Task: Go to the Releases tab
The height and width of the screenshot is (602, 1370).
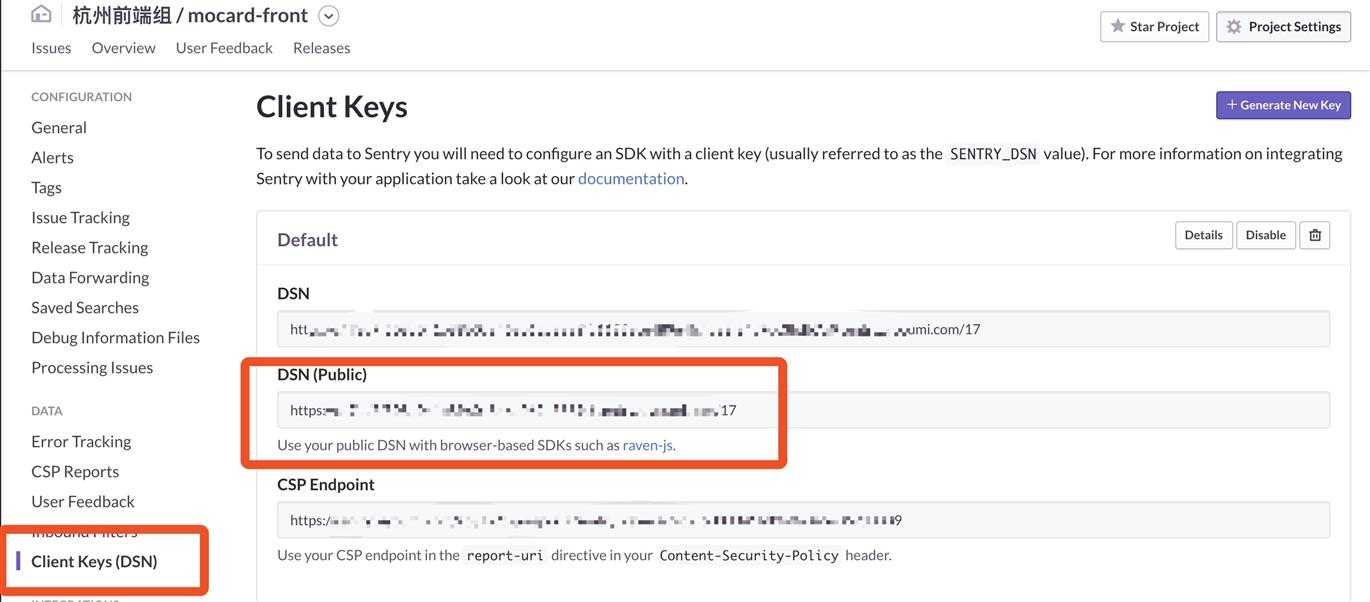Action: click(x=321, y=48)
